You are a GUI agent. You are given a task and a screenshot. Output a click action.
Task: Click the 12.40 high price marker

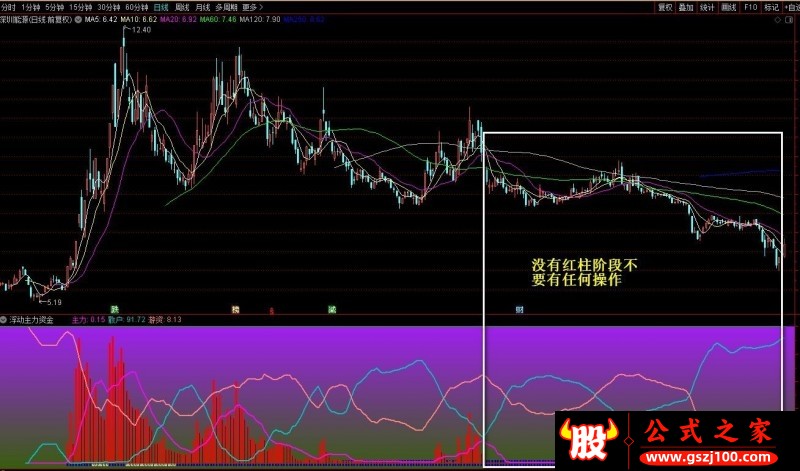point(141,30)
